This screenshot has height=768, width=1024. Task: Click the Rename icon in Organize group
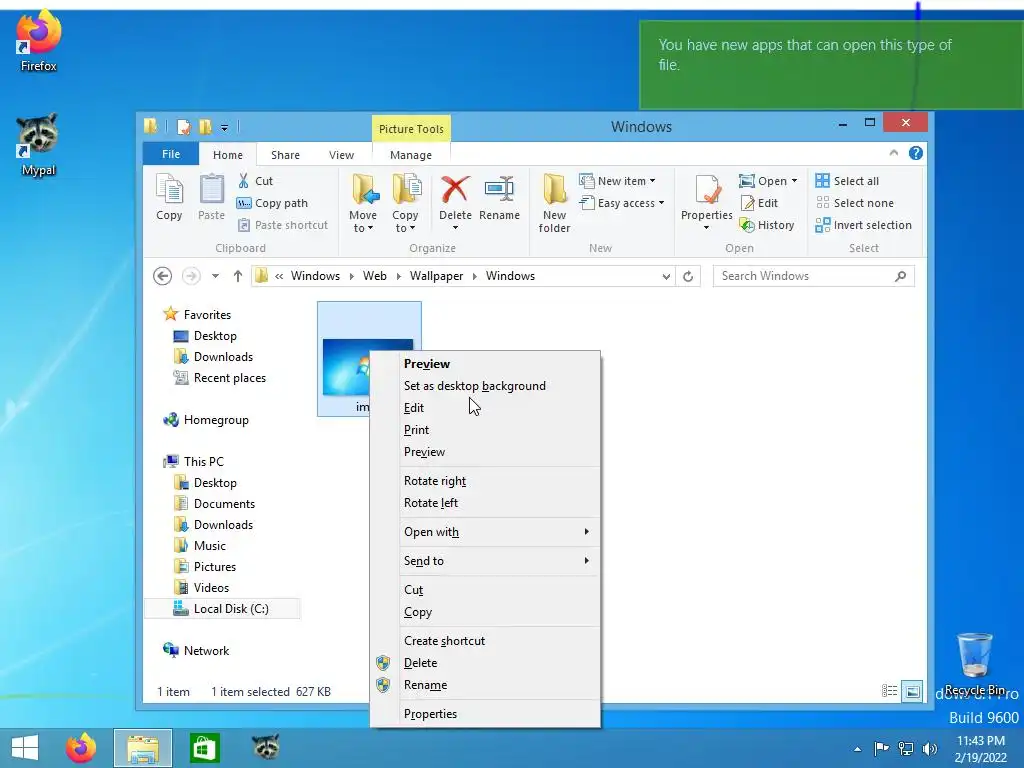[x=500, y=189]
